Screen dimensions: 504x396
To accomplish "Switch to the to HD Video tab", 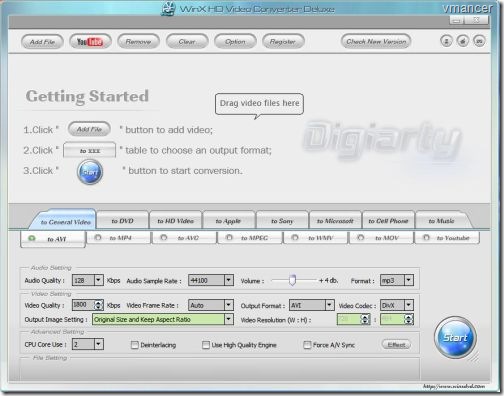I will (x=176, y=221).
